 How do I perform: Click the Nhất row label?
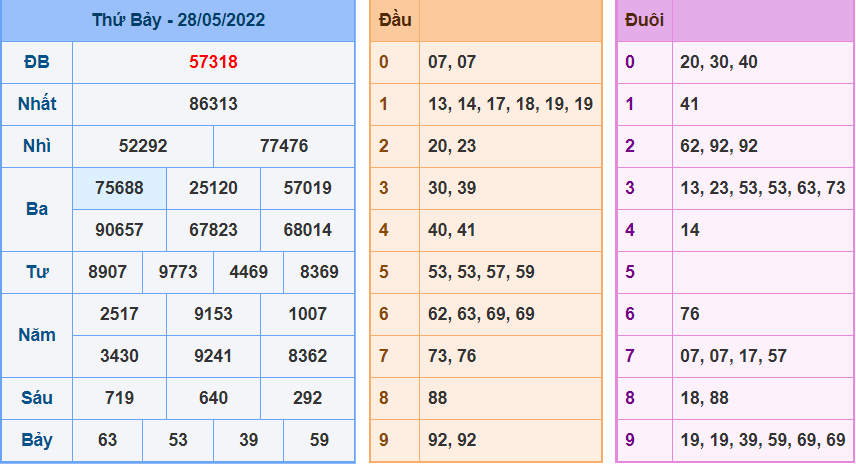coord(37,104)
